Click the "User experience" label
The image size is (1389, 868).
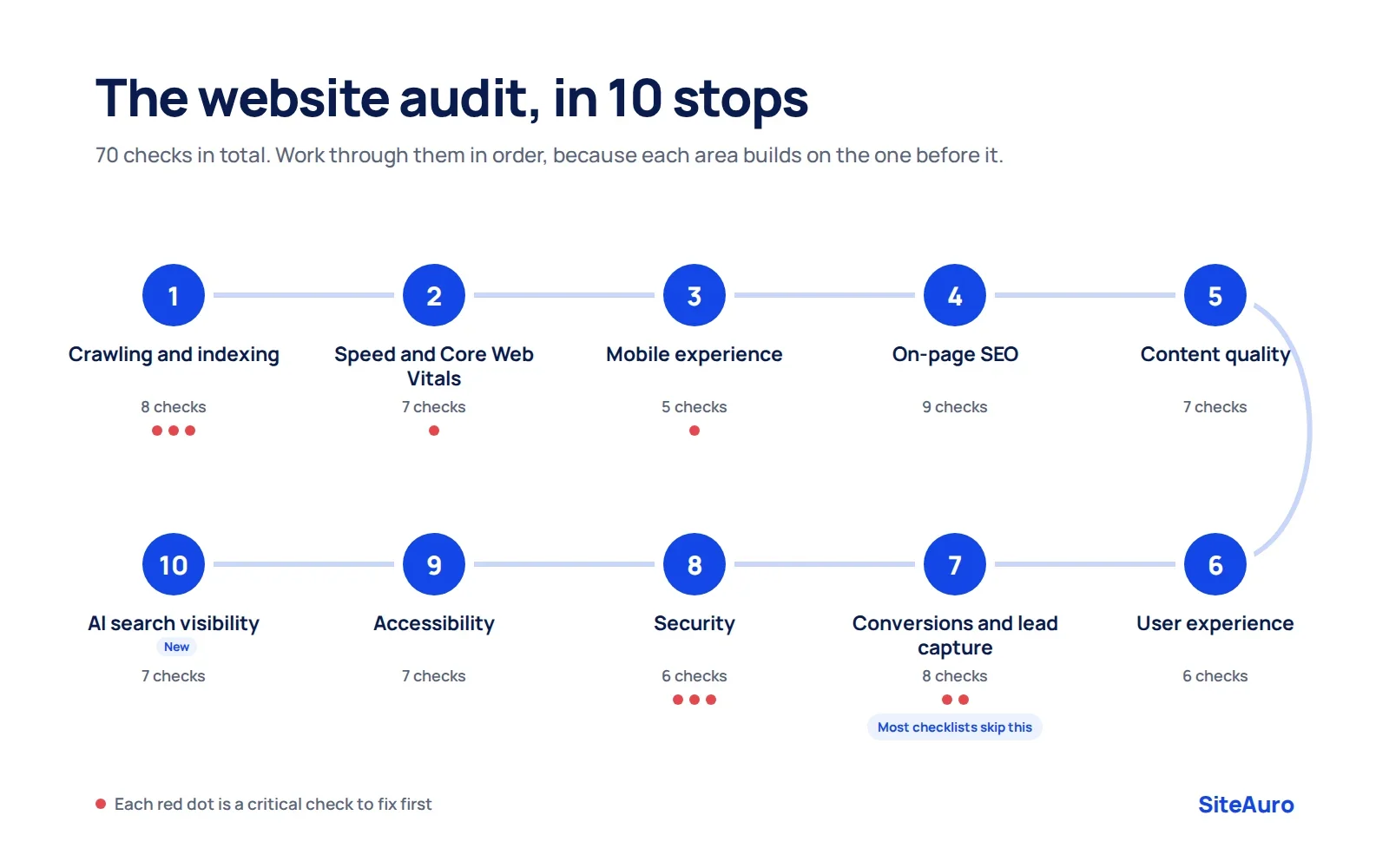tap(1215, 623)
